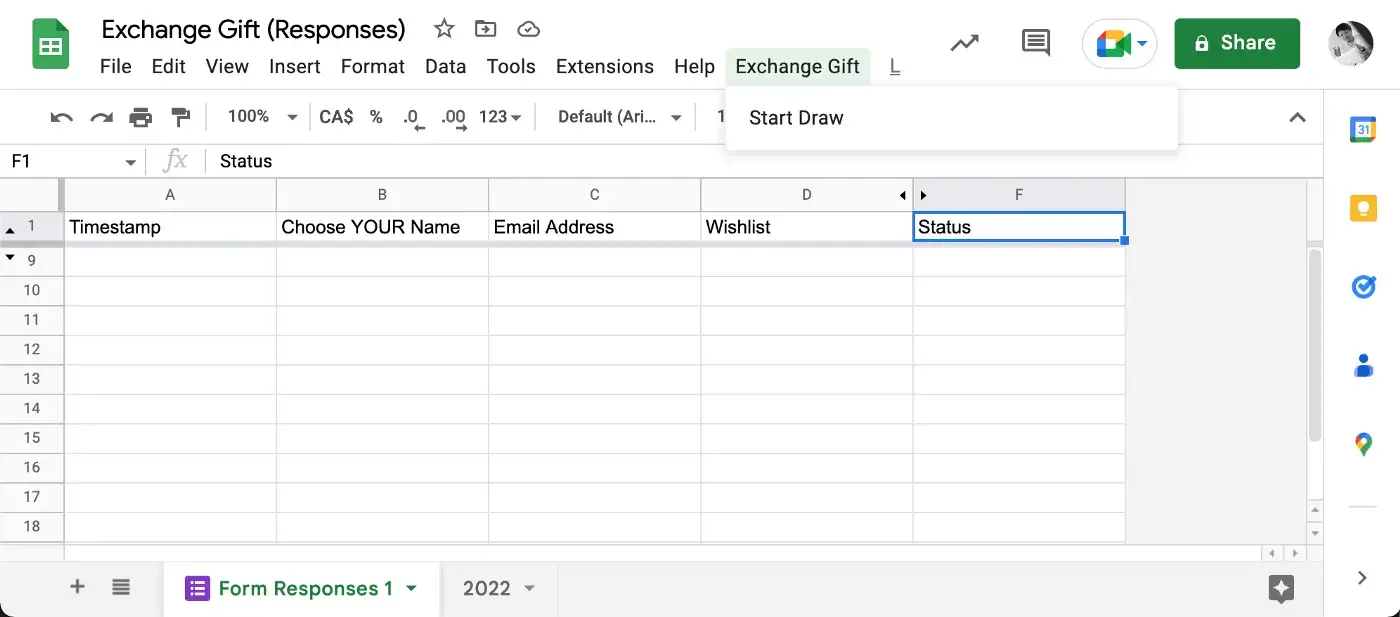Screen dimensions: 1400x617
Task: Star the Exchange Gift document
Action: tap(444, 29)
